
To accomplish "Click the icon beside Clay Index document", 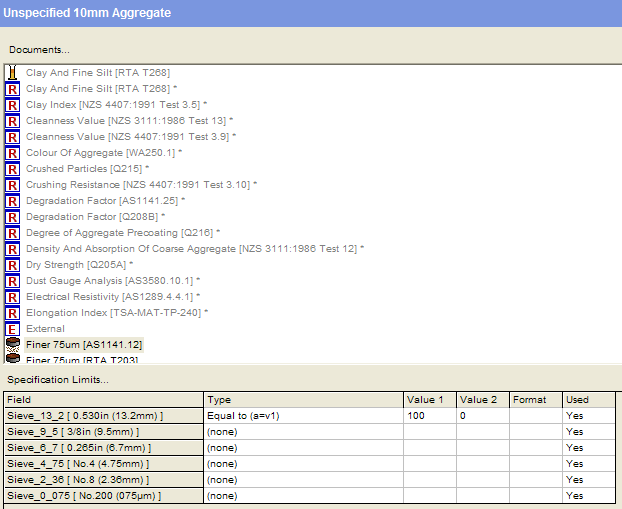I will tap(13, 105).
